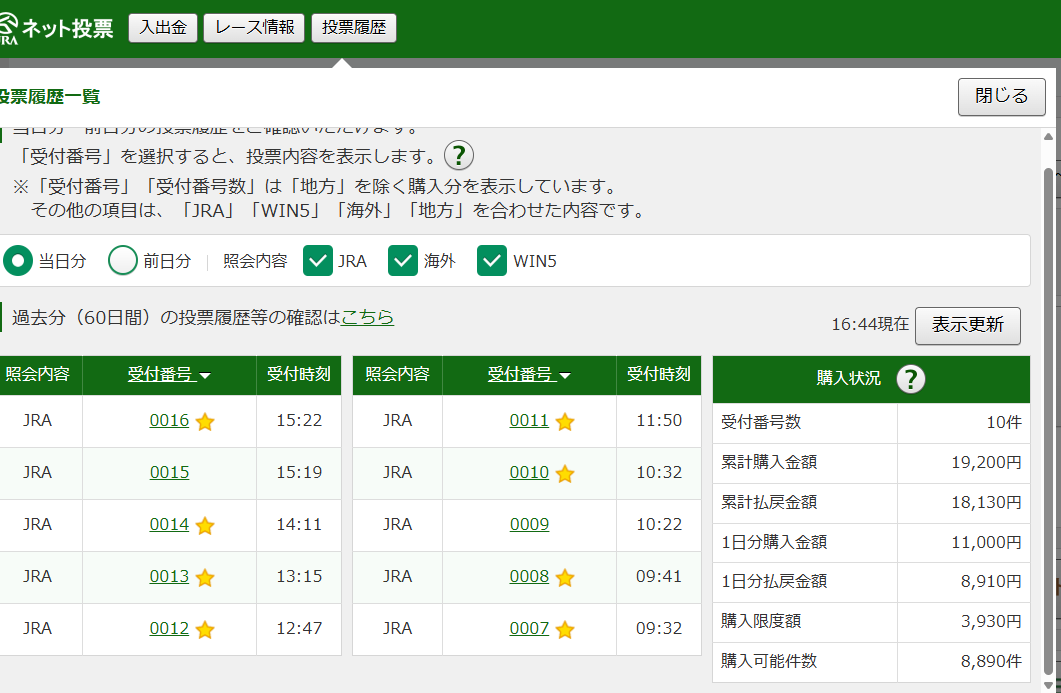Click the star icon beside receipt 0014
1061x693 pixels.
(x=205, y=526)
